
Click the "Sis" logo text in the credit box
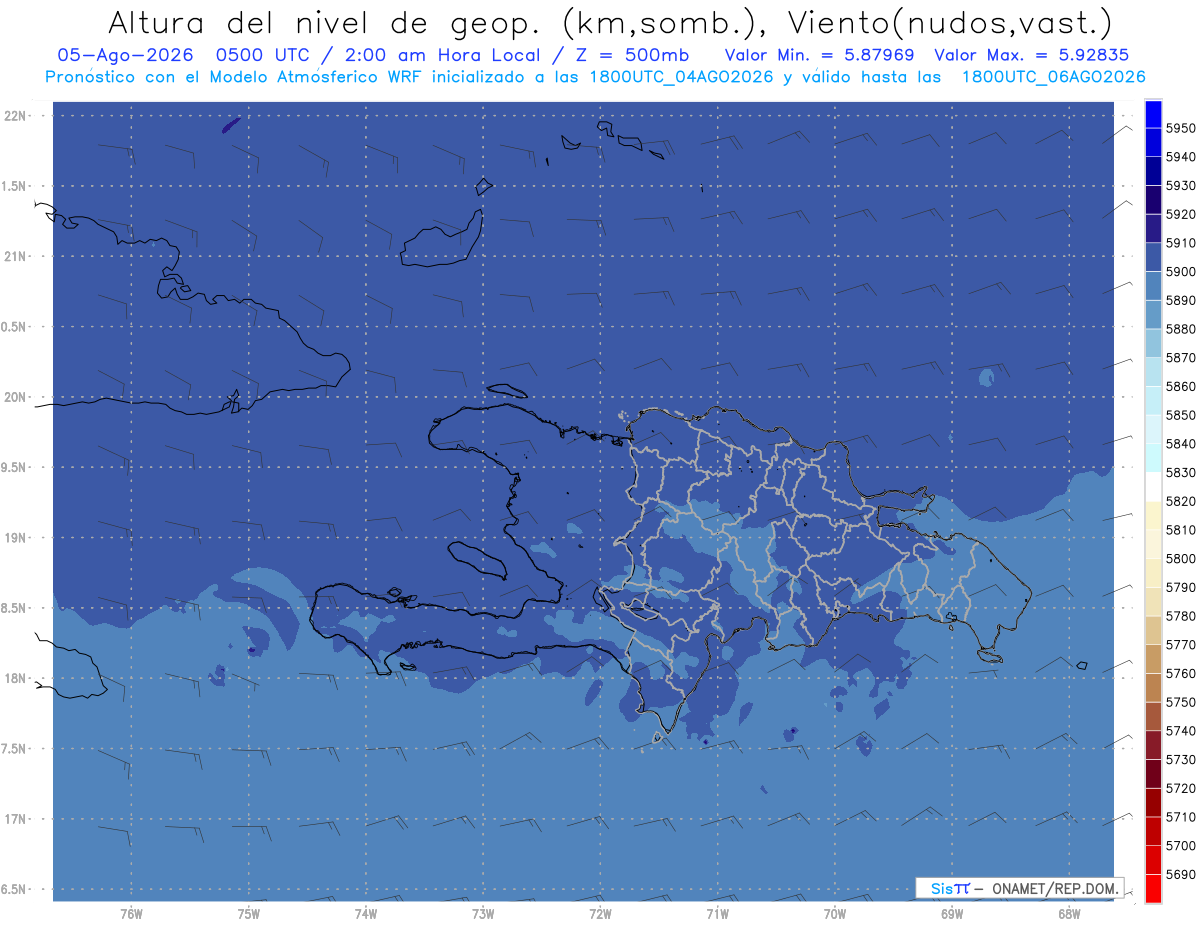tap(942, 888)
